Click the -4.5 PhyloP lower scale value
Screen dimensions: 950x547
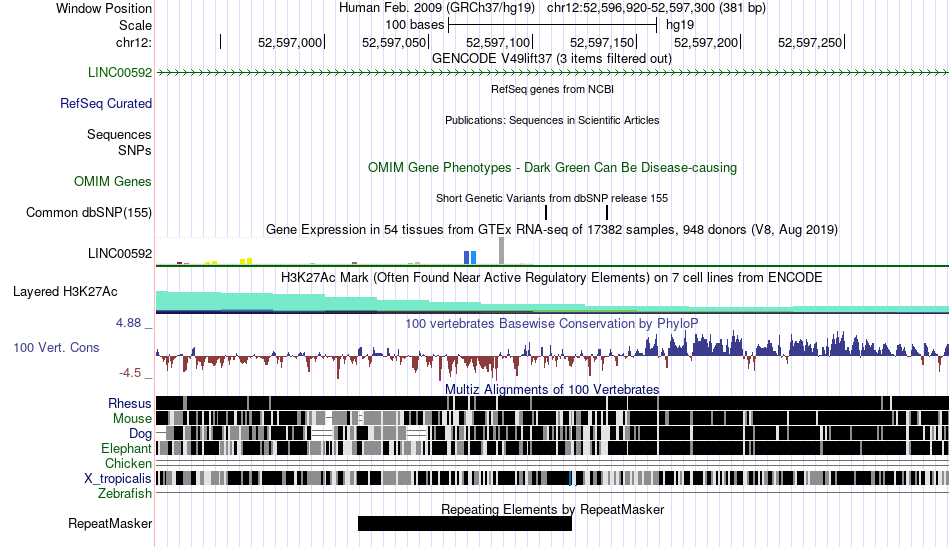(x=130, y=373)
